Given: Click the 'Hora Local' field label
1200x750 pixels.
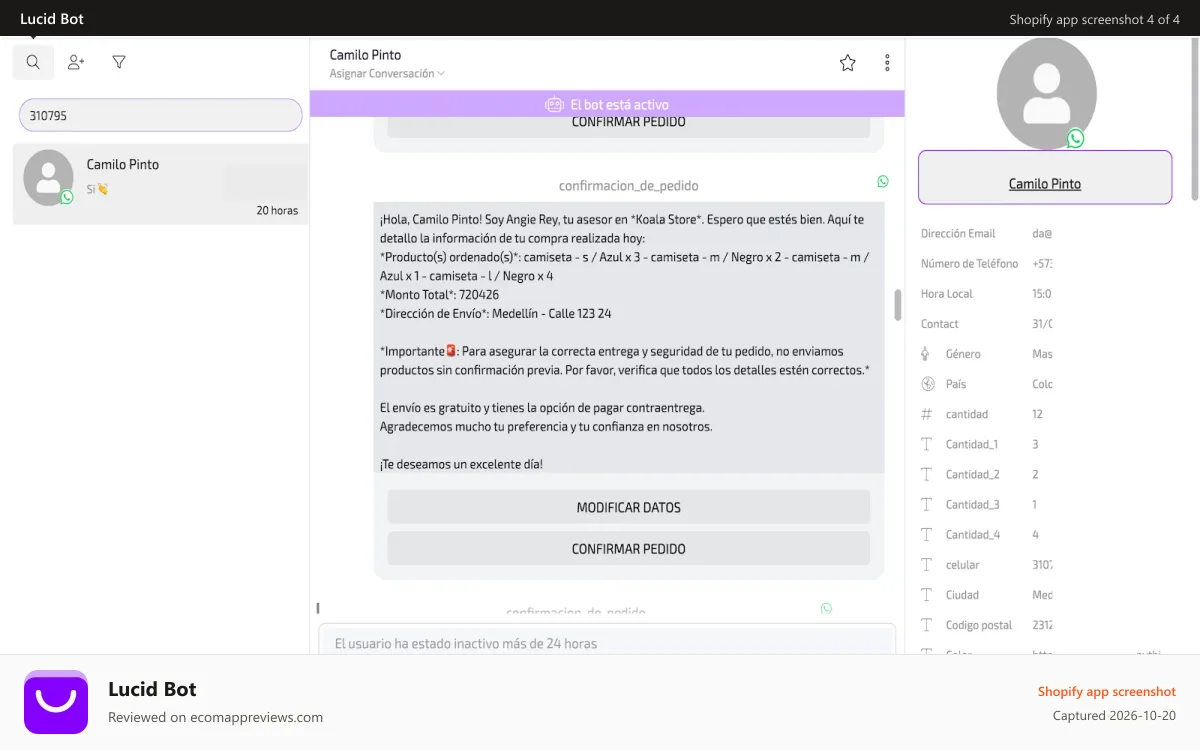Looking at the screenshot, I should tap(947, 294).
